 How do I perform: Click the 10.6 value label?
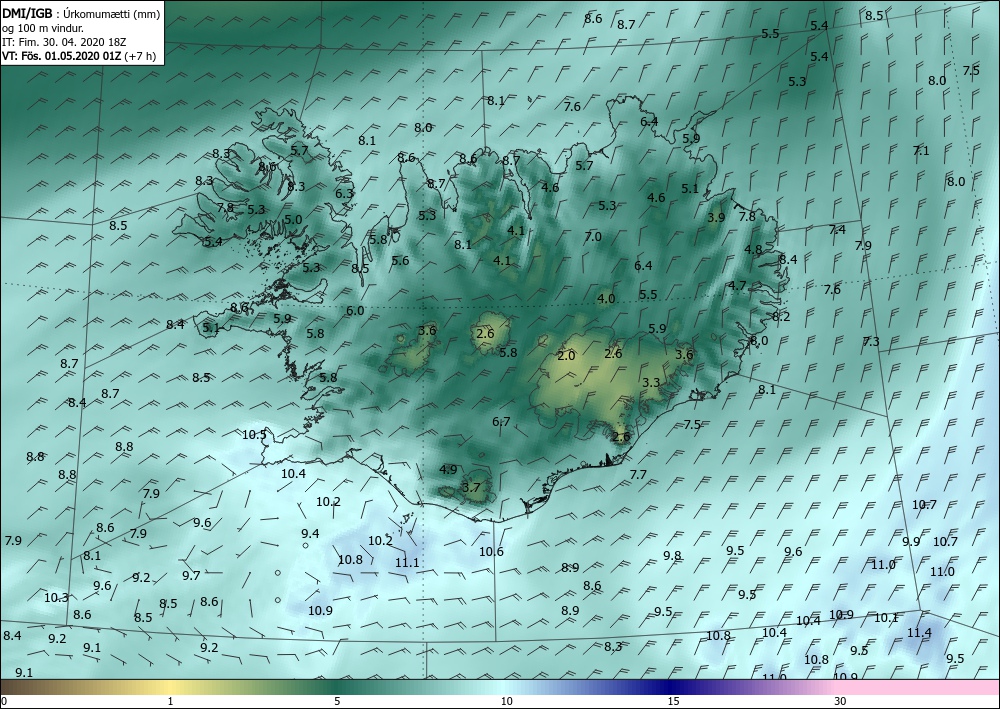(491, 552)
